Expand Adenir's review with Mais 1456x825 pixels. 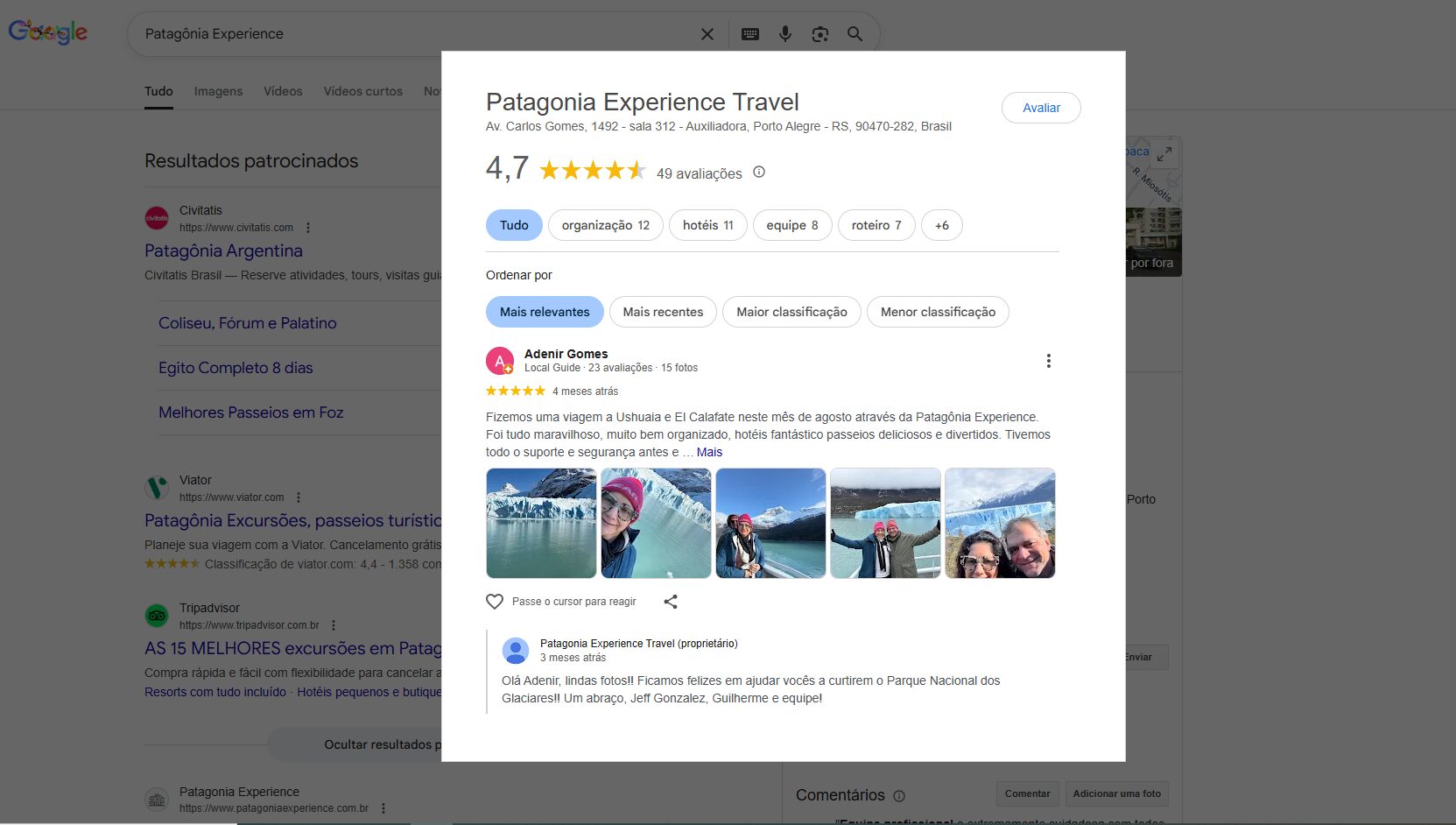point(709,452)
